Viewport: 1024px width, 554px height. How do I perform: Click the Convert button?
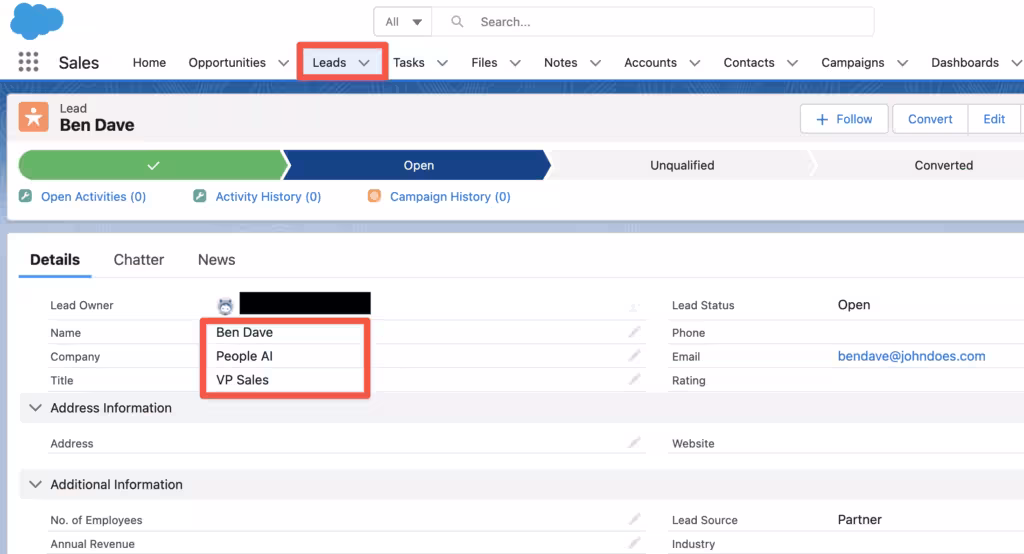930,119
